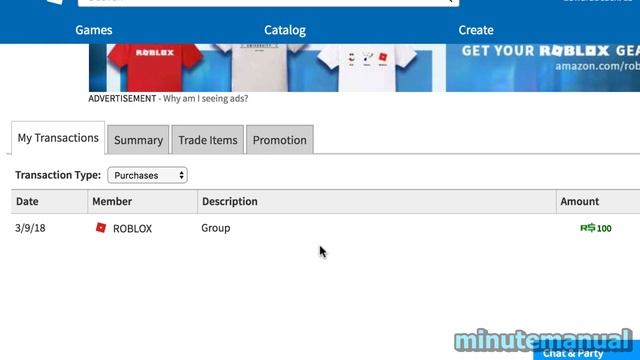640x360 pixels.
Task: Click the Robux icon beside 100
Action: [x=588, y=228]
